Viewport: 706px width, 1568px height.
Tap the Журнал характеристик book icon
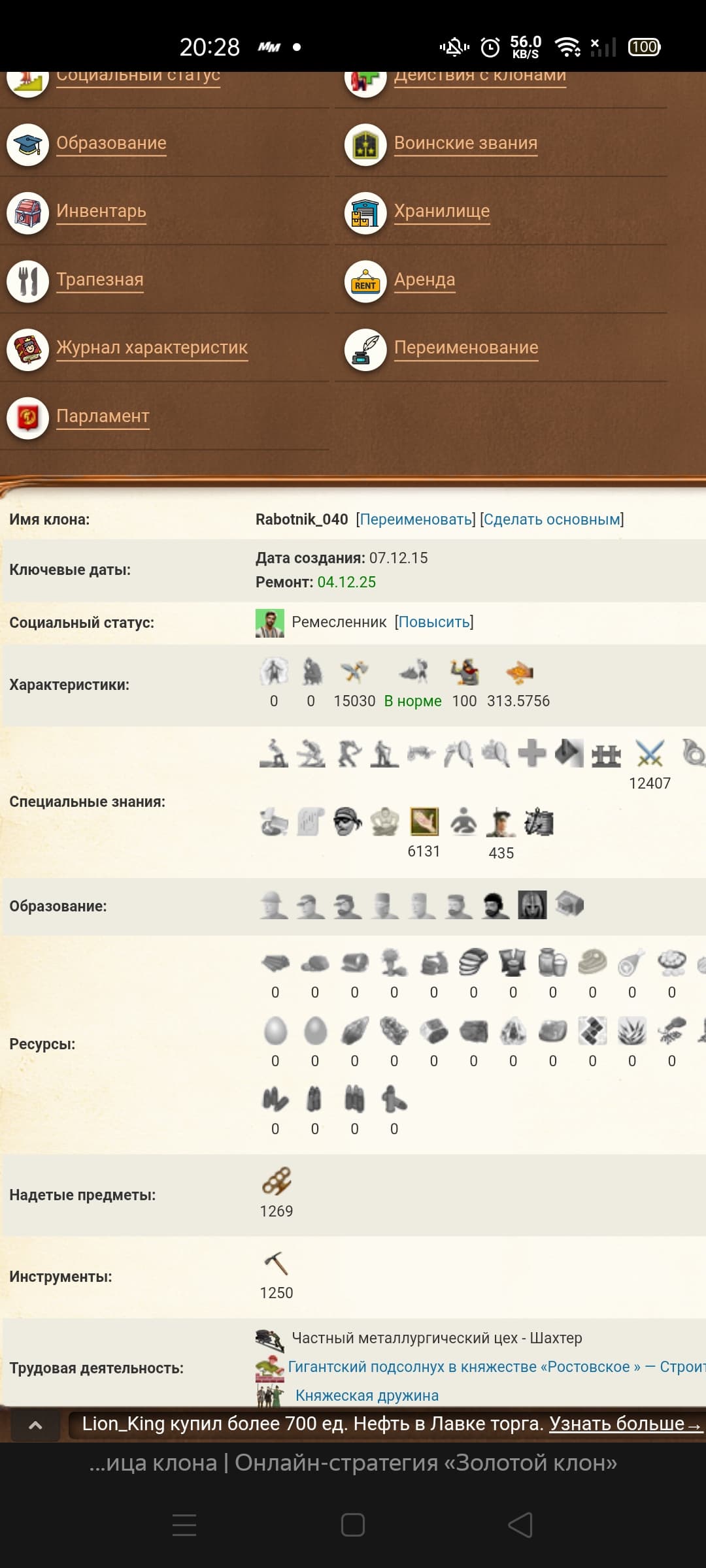tap(28, 350)
